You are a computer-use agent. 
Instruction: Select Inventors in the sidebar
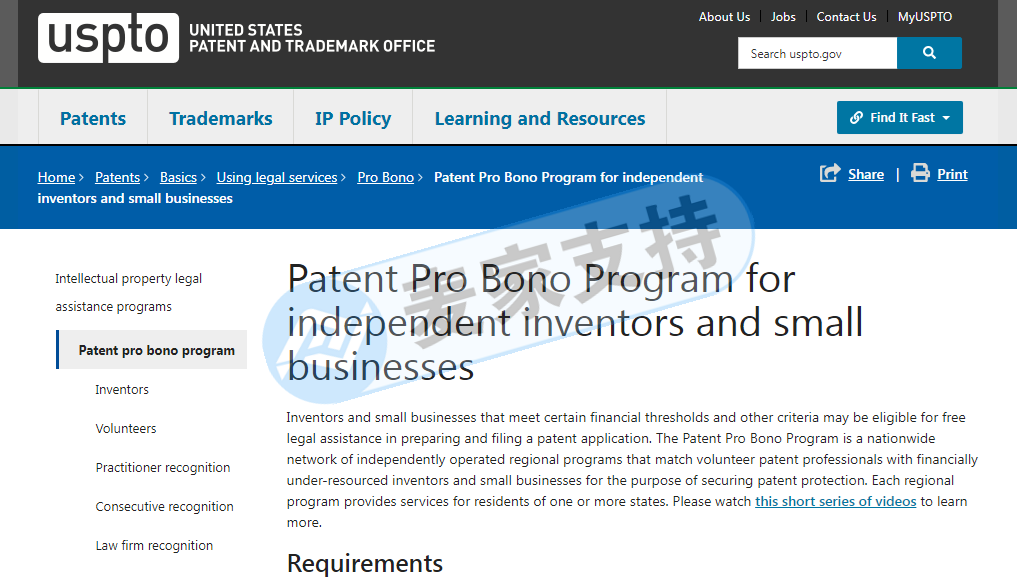click(122, 390)
